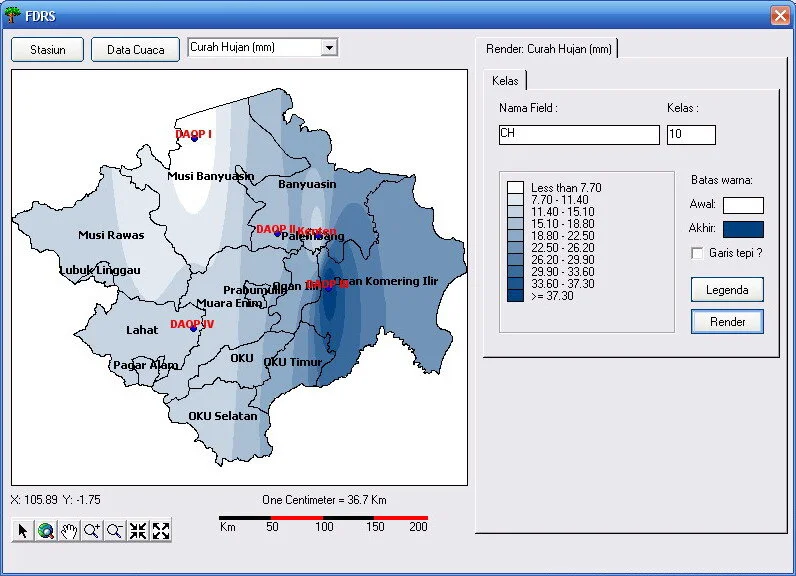Select the zoom out magnifier
Viewport: 796px width, 576px height.
pyautogui.click(x=115, y=531)
